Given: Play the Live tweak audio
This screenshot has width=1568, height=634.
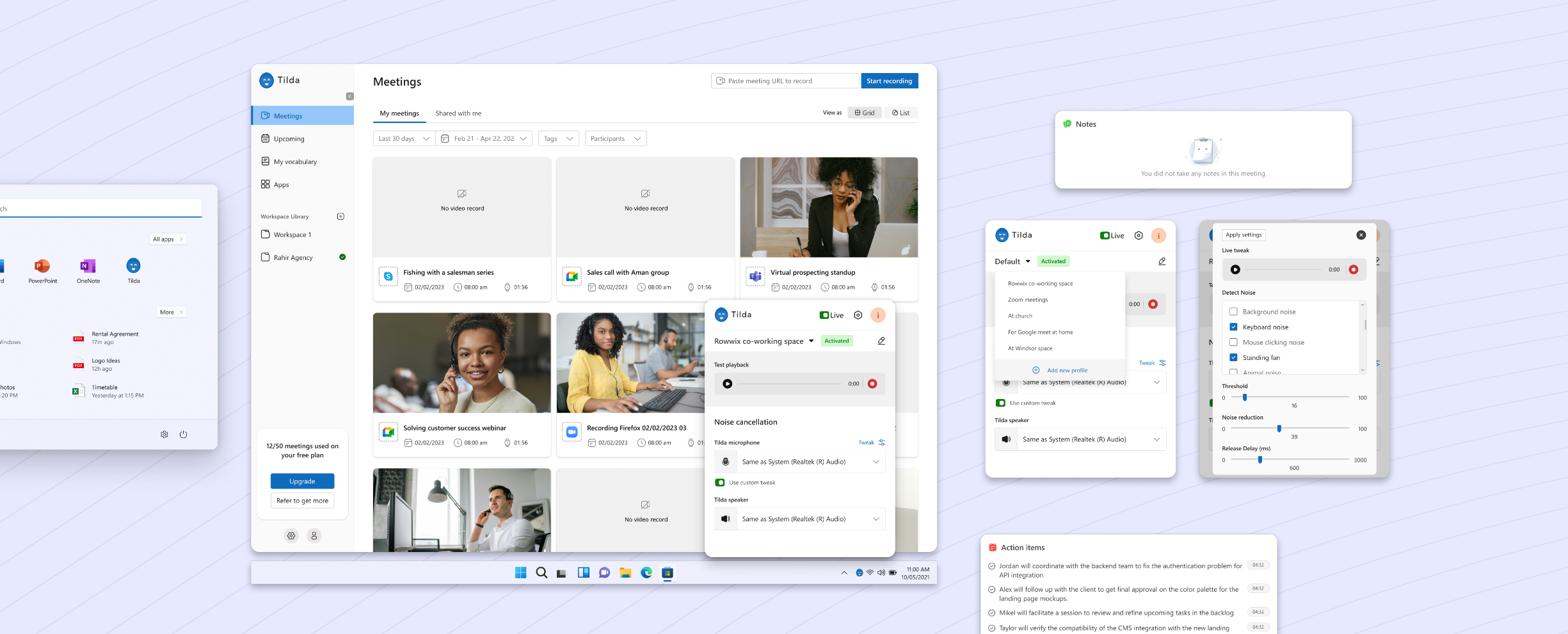Looking at the screenshot, I should (1235, 270).
